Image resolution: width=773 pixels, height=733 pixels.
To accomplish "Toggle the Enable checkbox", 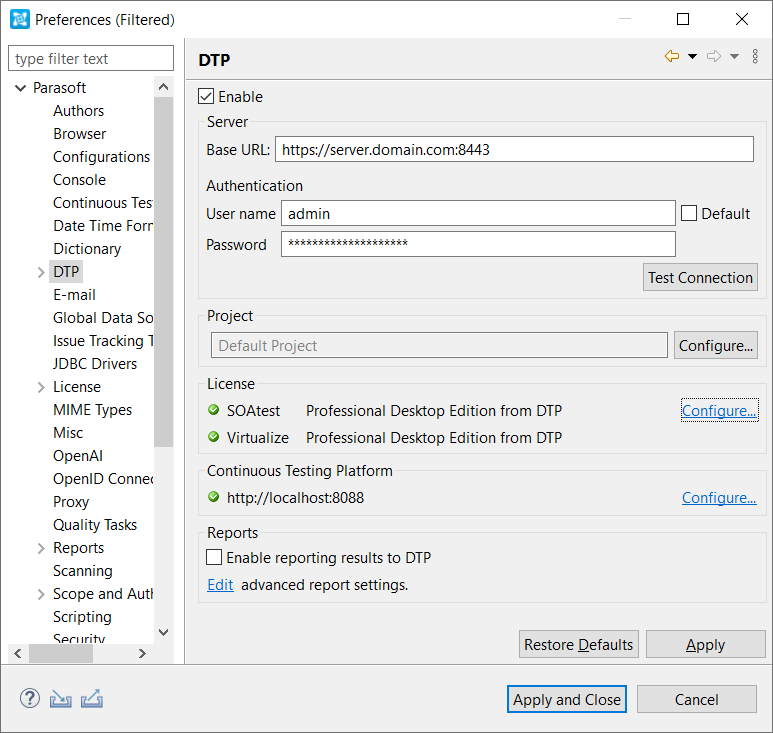I will coord(206,96).
